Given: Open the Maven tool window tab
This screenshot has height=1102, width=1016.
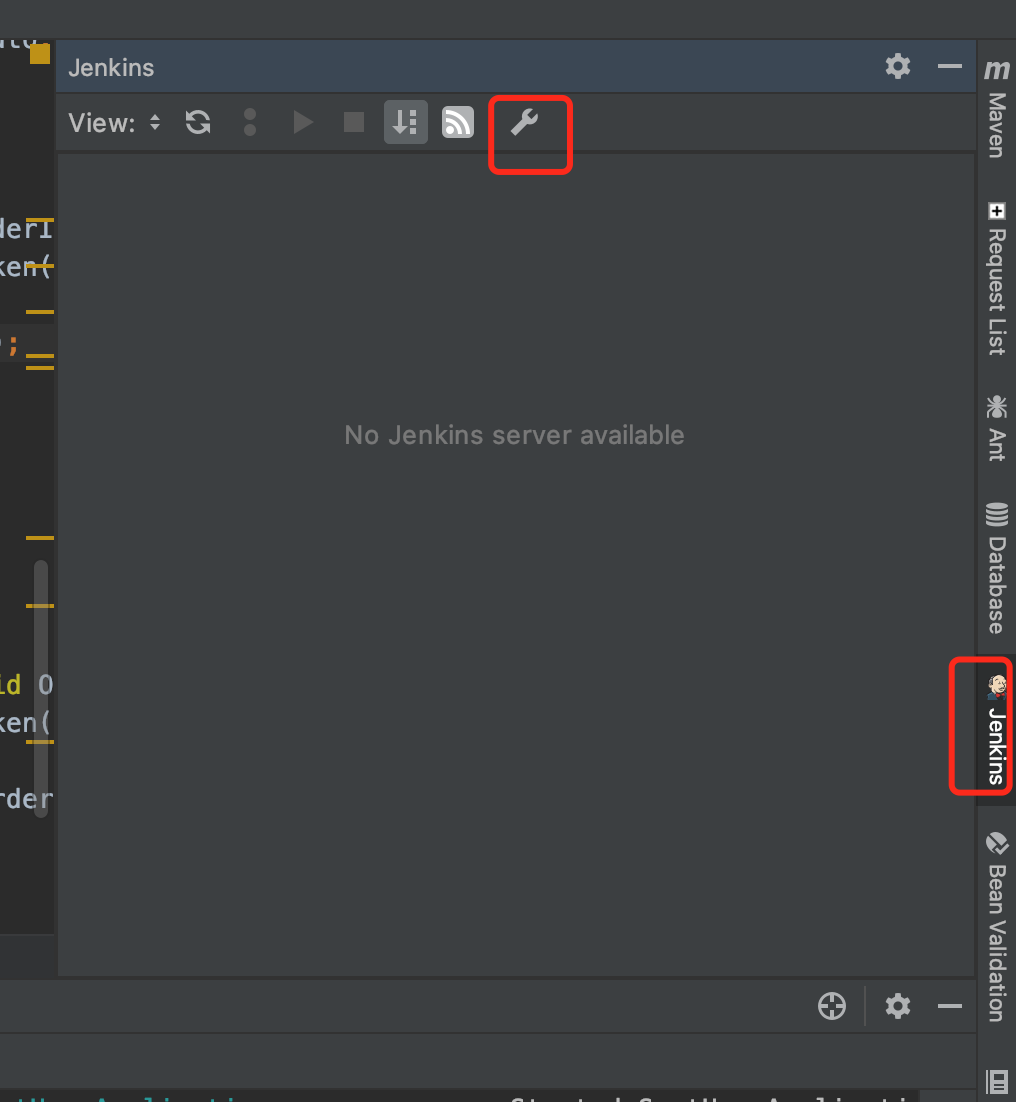Looking at the screenshot, I should click(x=996, y=107).
